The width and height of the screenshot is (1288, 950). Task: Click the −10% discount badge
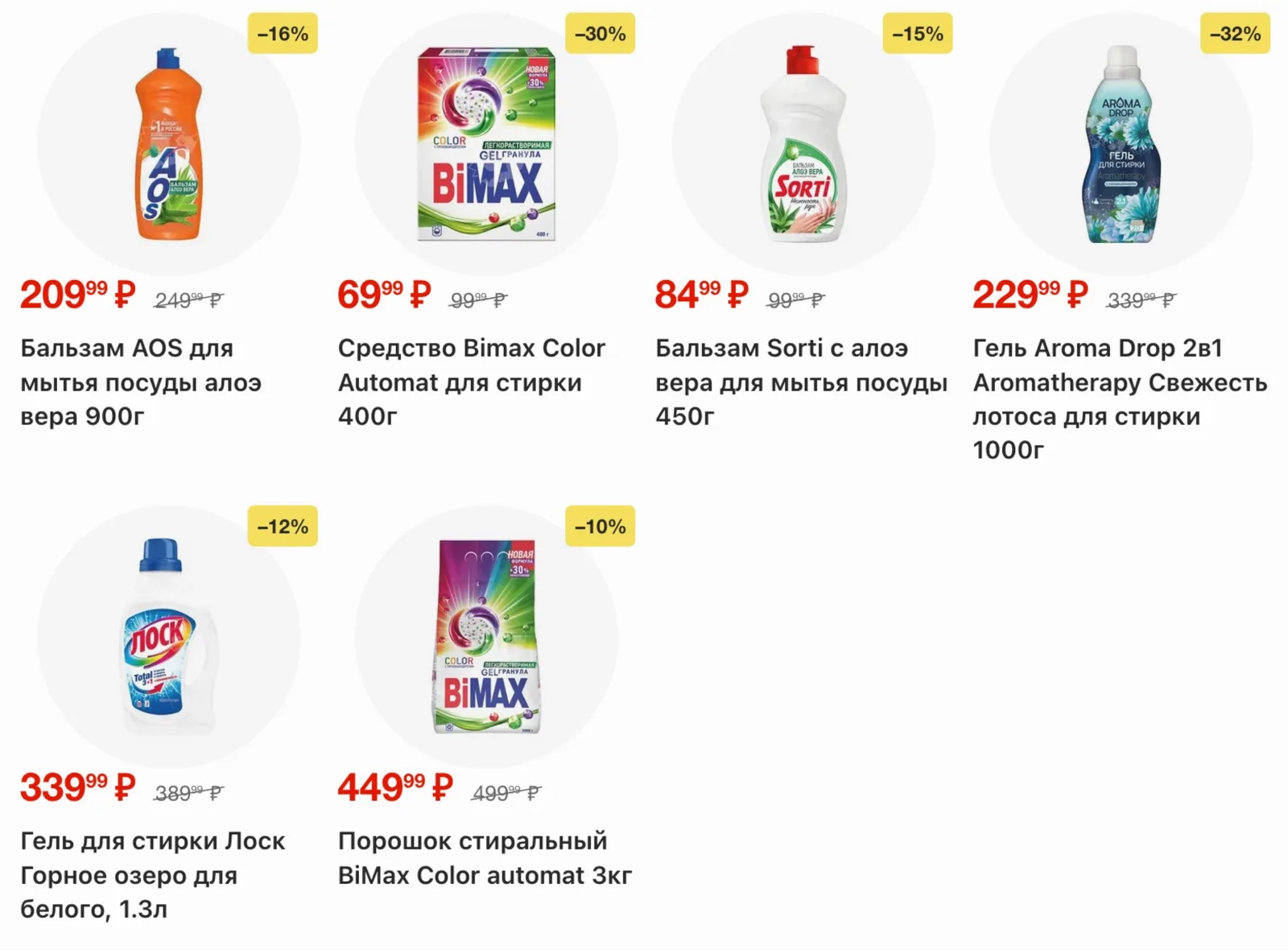coord(600,527)
